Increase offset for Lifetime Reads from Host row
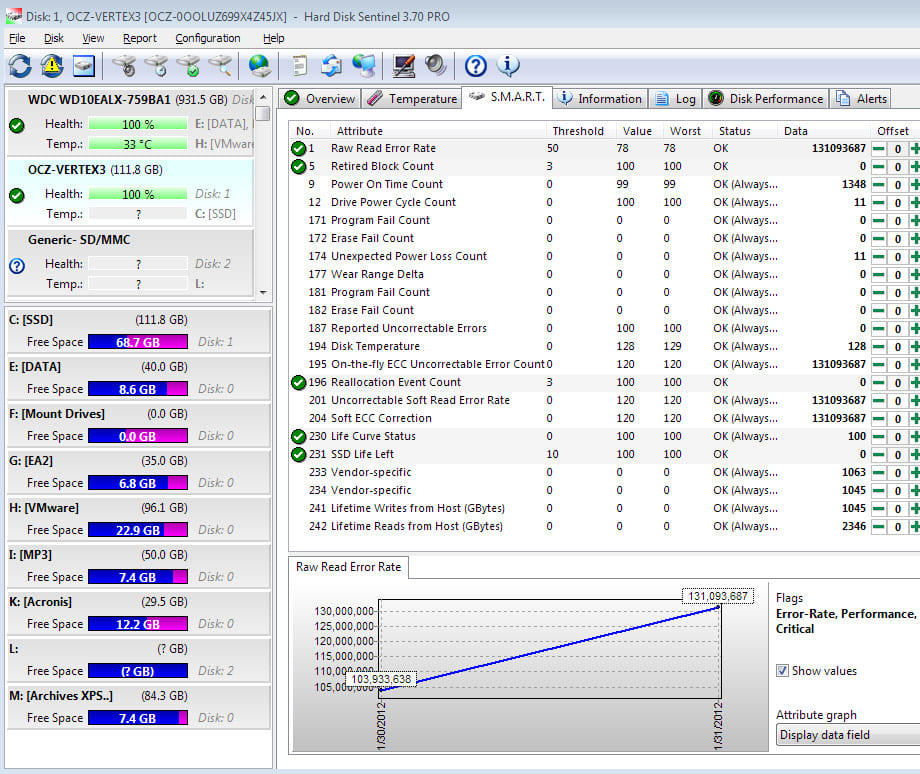920x774 pixels. 915,527
